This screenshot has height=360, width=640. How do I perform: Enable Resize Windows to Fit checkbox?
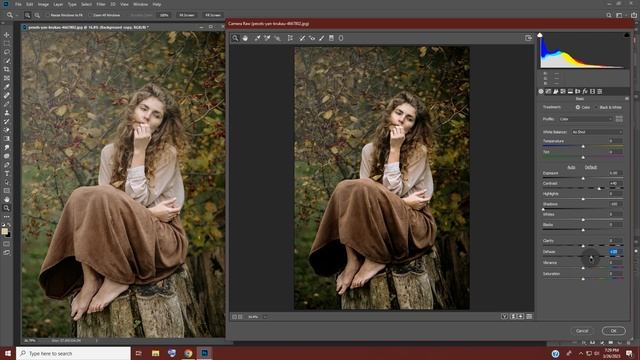coord(47,15)
